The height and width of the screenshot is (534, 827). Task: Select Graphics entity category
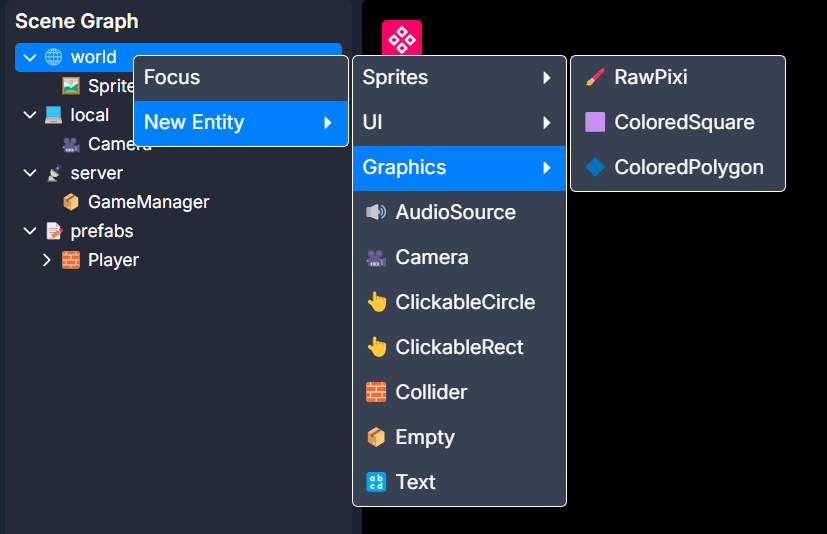[459, 168]
